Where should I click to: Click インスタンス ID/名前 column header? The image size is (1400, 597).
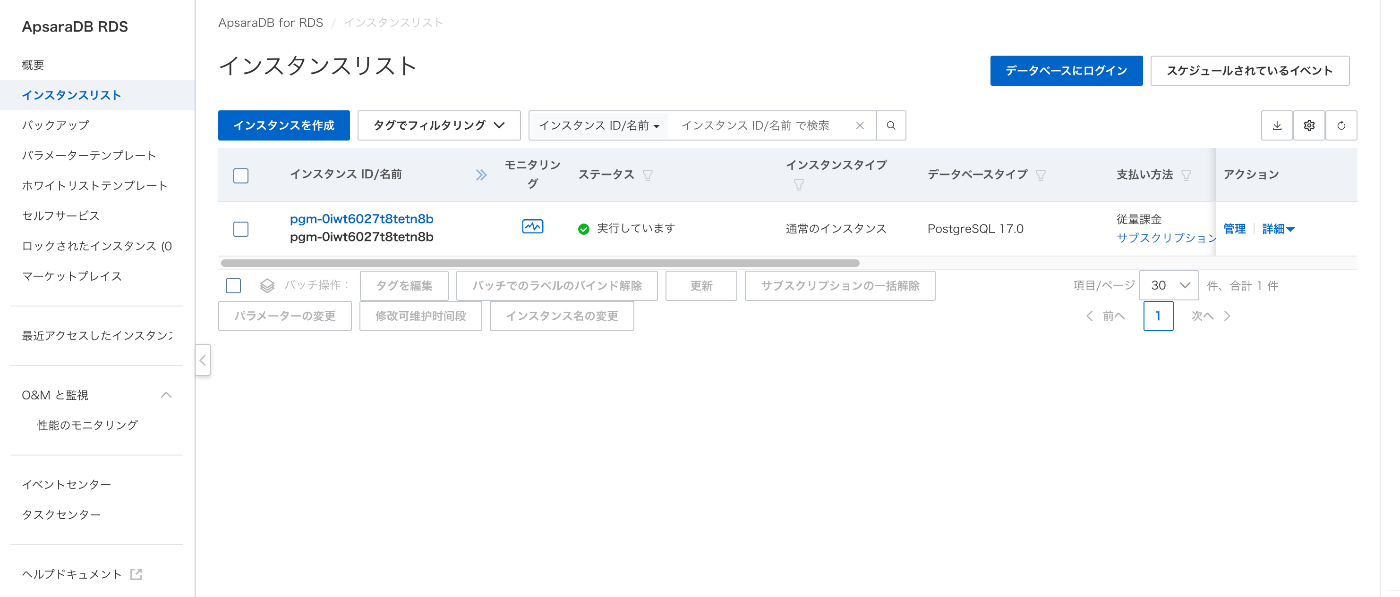pos(346,175)
